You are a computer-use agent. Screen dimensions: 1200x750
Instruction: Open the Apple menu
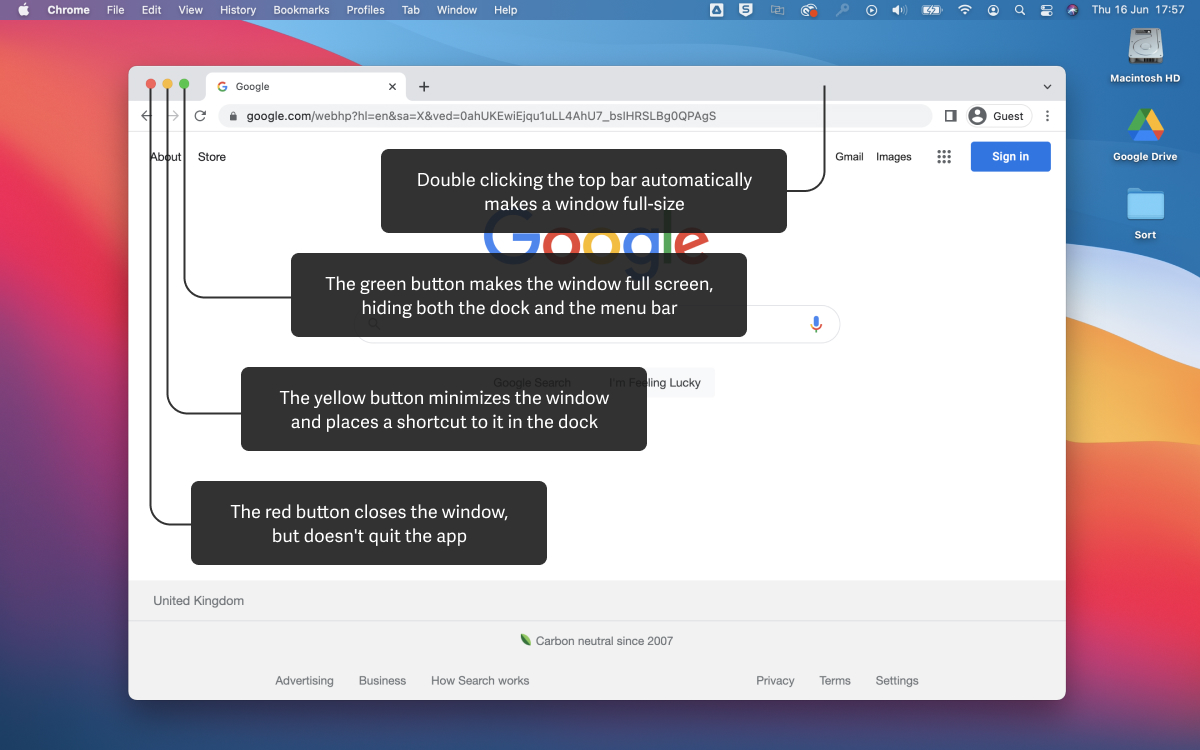point(24,10)
